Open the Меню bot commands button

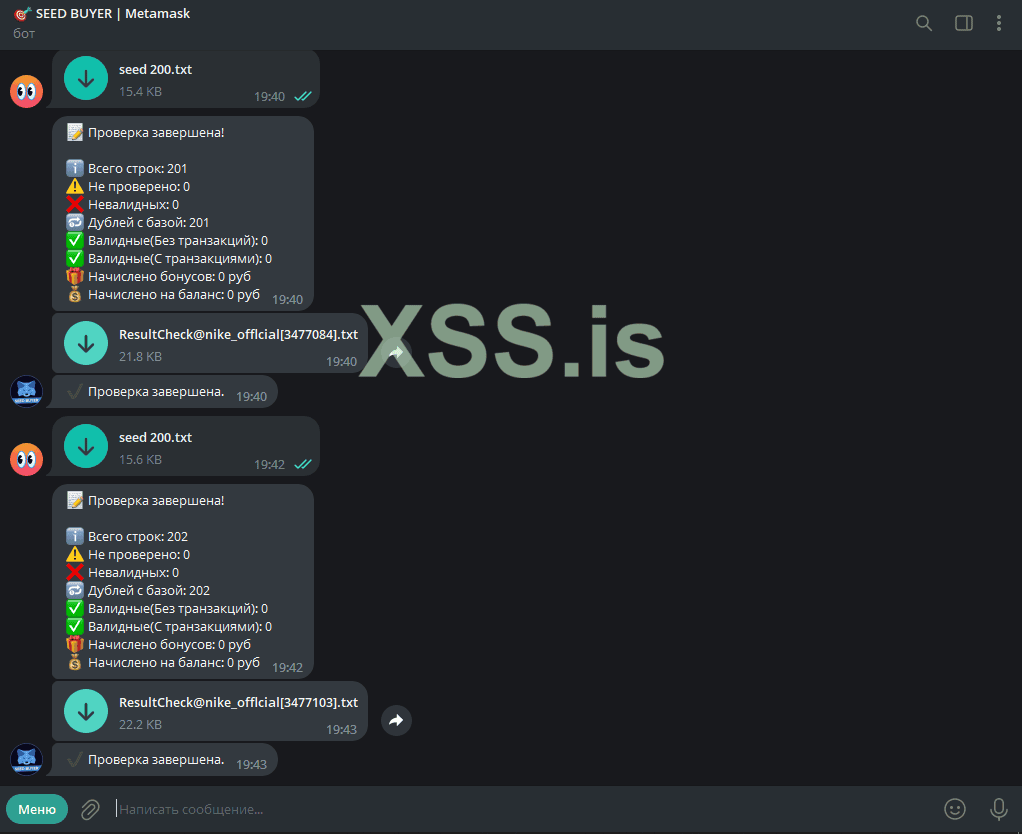point(37,809)
